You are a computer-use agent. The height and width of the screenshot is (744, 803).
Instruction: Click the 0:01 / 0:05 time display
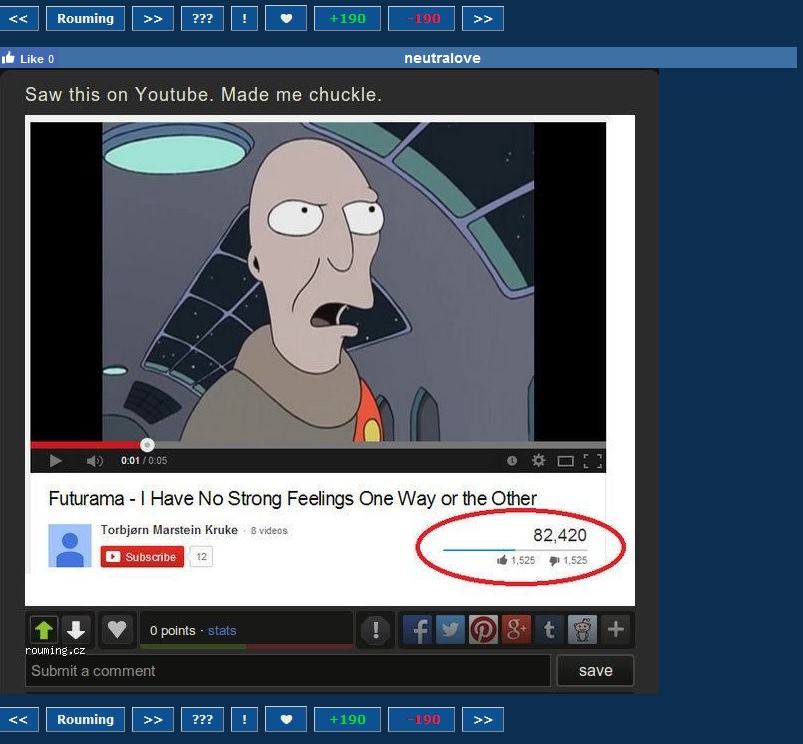(x=144, y=460)
